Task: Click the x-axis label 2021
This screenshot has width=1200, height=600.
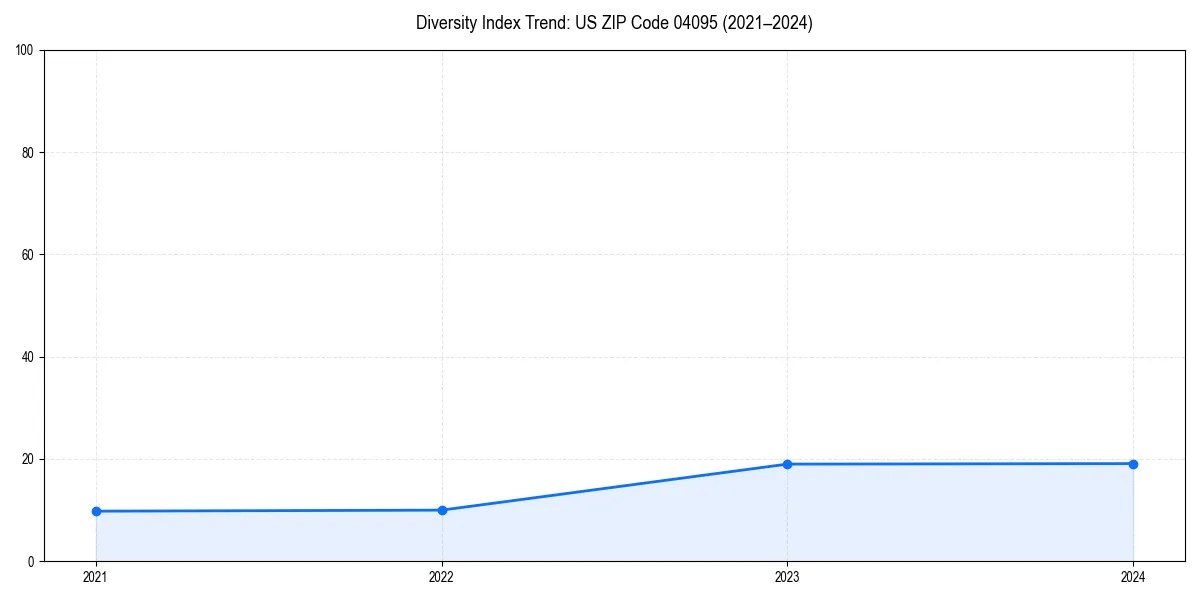Action: tap(96, 577)
